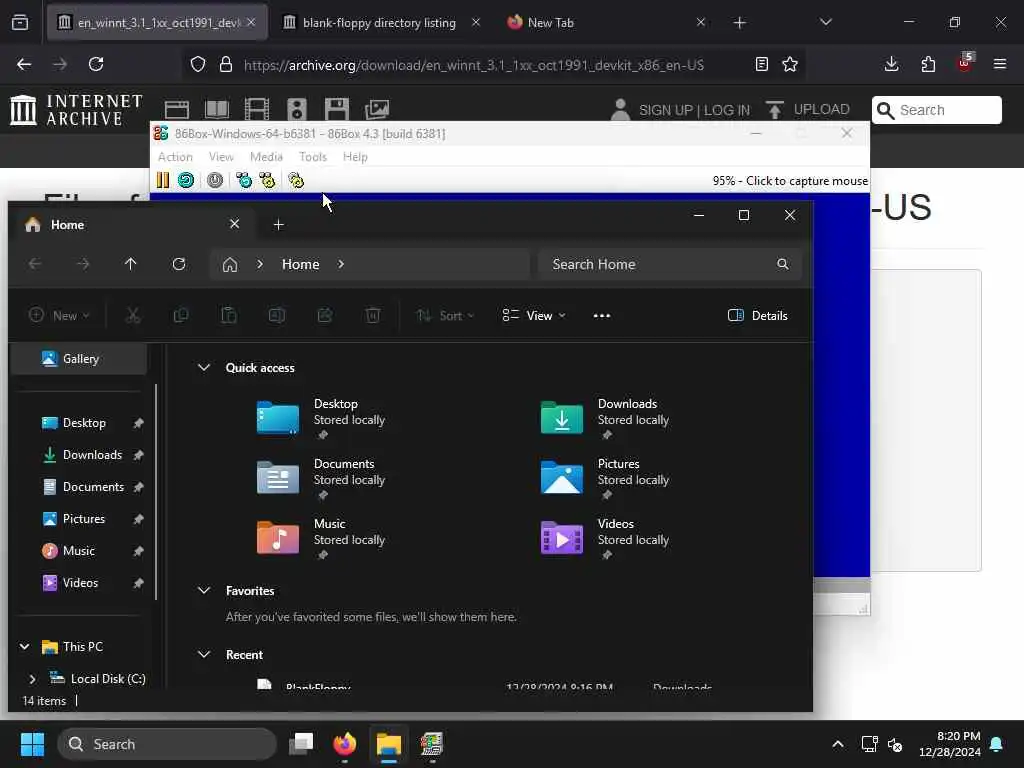
Task: Open Internet Archive software floppy icon
Action: (337, 110)
